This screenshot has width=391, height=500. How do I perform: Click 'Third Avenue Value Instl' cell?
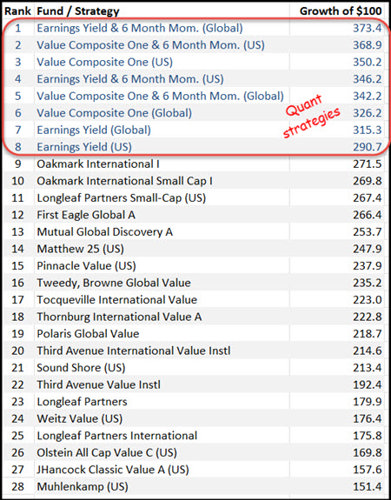(99, 385)
